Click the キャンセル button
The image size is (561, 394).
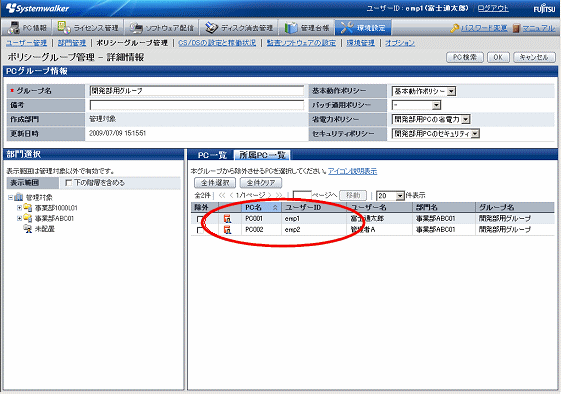(x=534, y=57)
